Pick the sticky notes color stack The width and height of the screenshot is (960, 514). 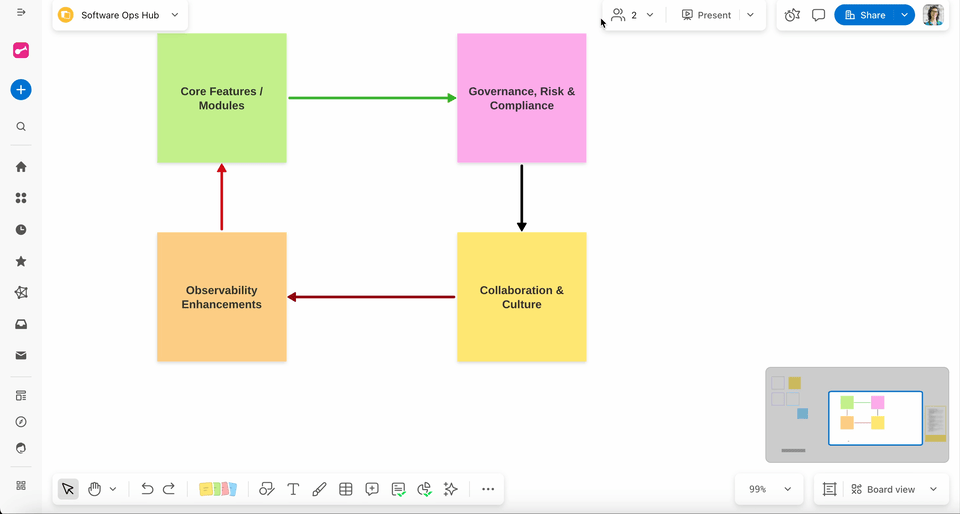pyautogui.click(x=218, y=489)
